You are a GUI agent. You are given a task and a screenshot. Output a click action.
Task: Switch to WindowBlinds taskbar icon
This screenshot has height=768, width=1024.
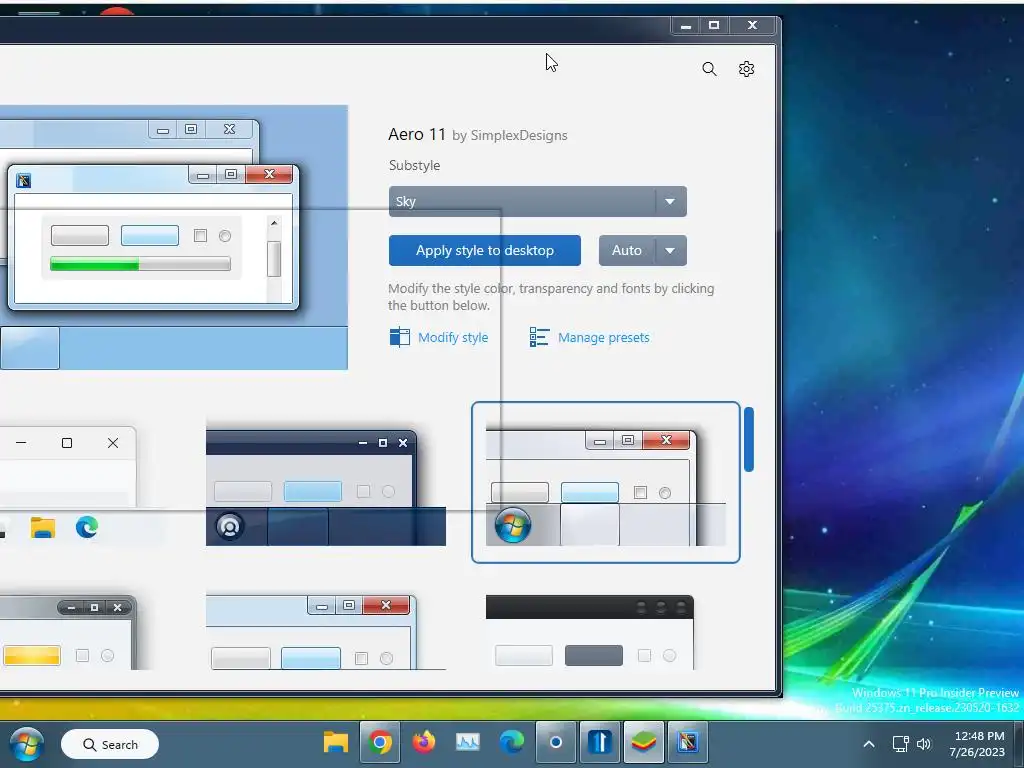[688, 743]
